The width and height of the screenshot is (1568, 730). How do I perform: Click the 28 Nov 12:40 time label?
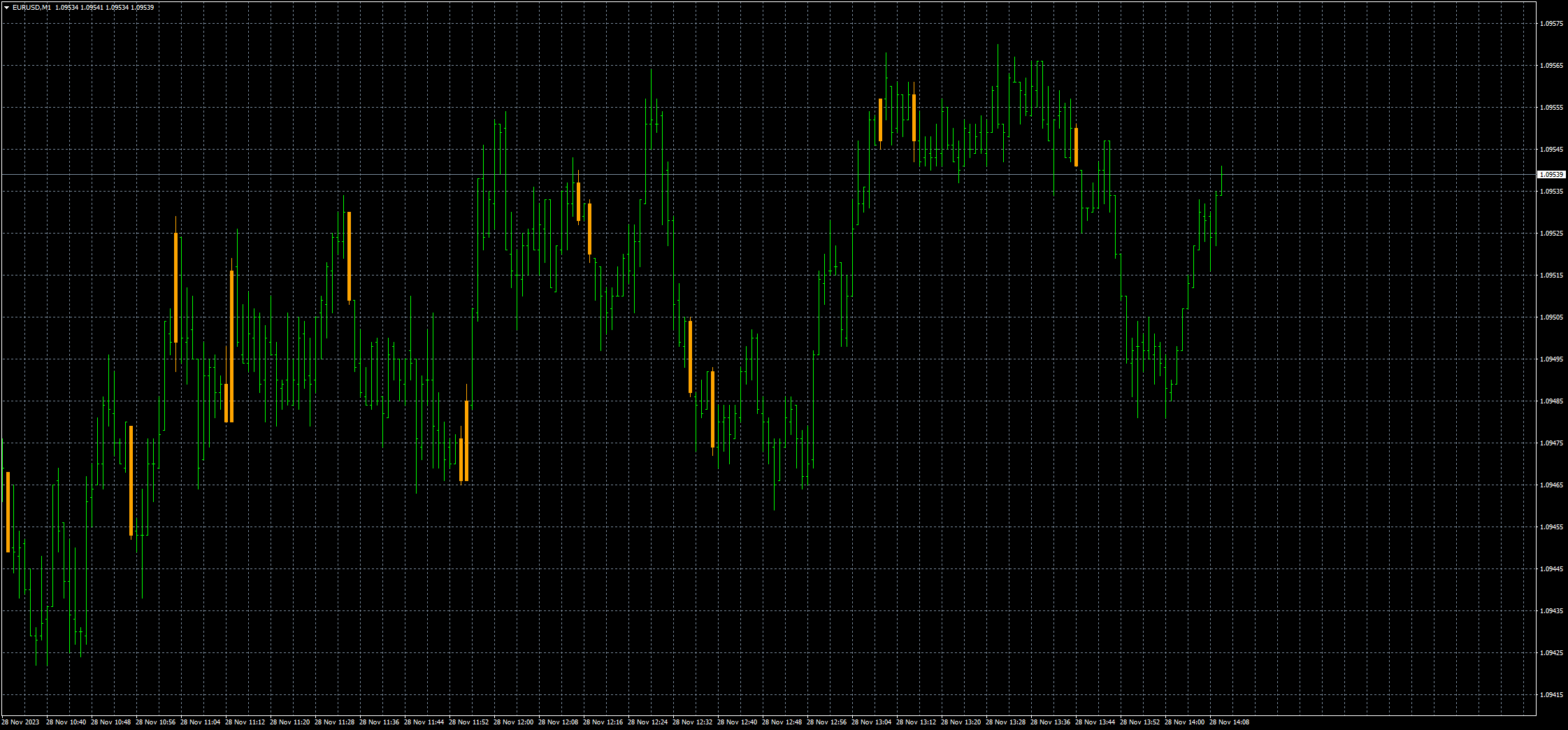click(x=738, y=722)
